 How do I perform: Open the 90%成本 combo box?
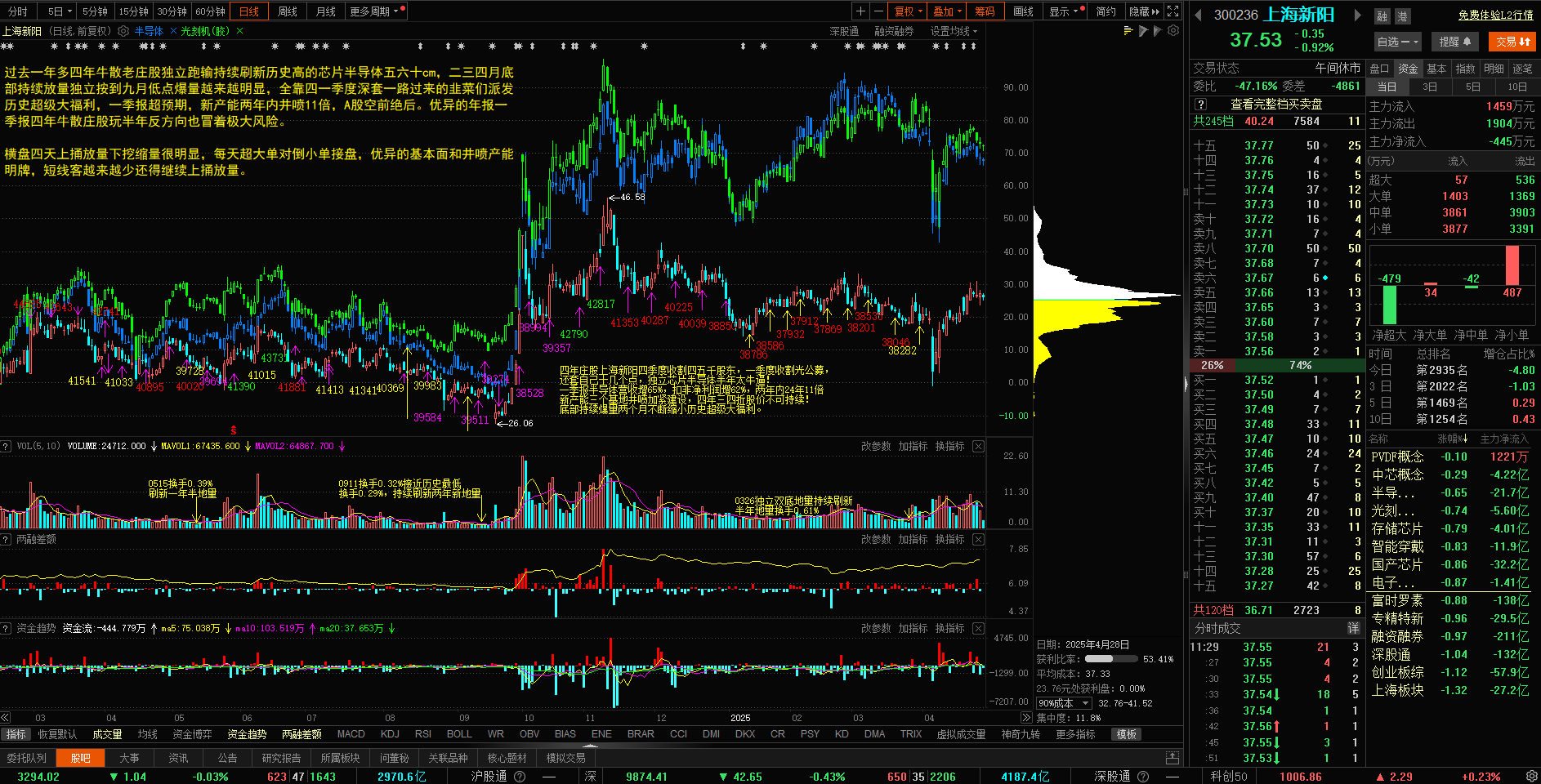tap(1064, 703)
